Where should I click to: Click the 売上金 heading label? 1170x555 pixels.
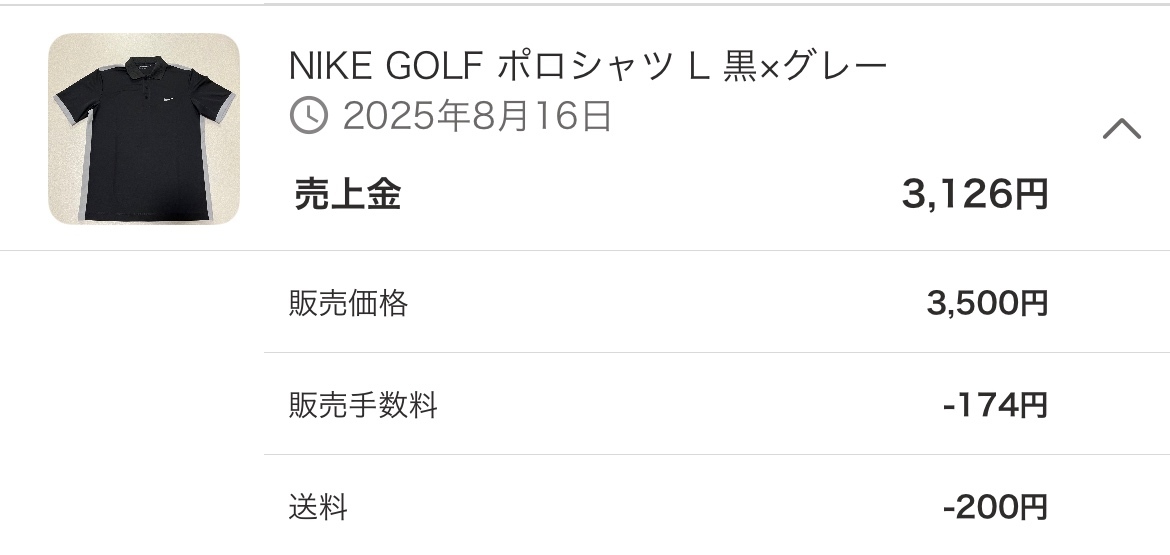(347, 195)
